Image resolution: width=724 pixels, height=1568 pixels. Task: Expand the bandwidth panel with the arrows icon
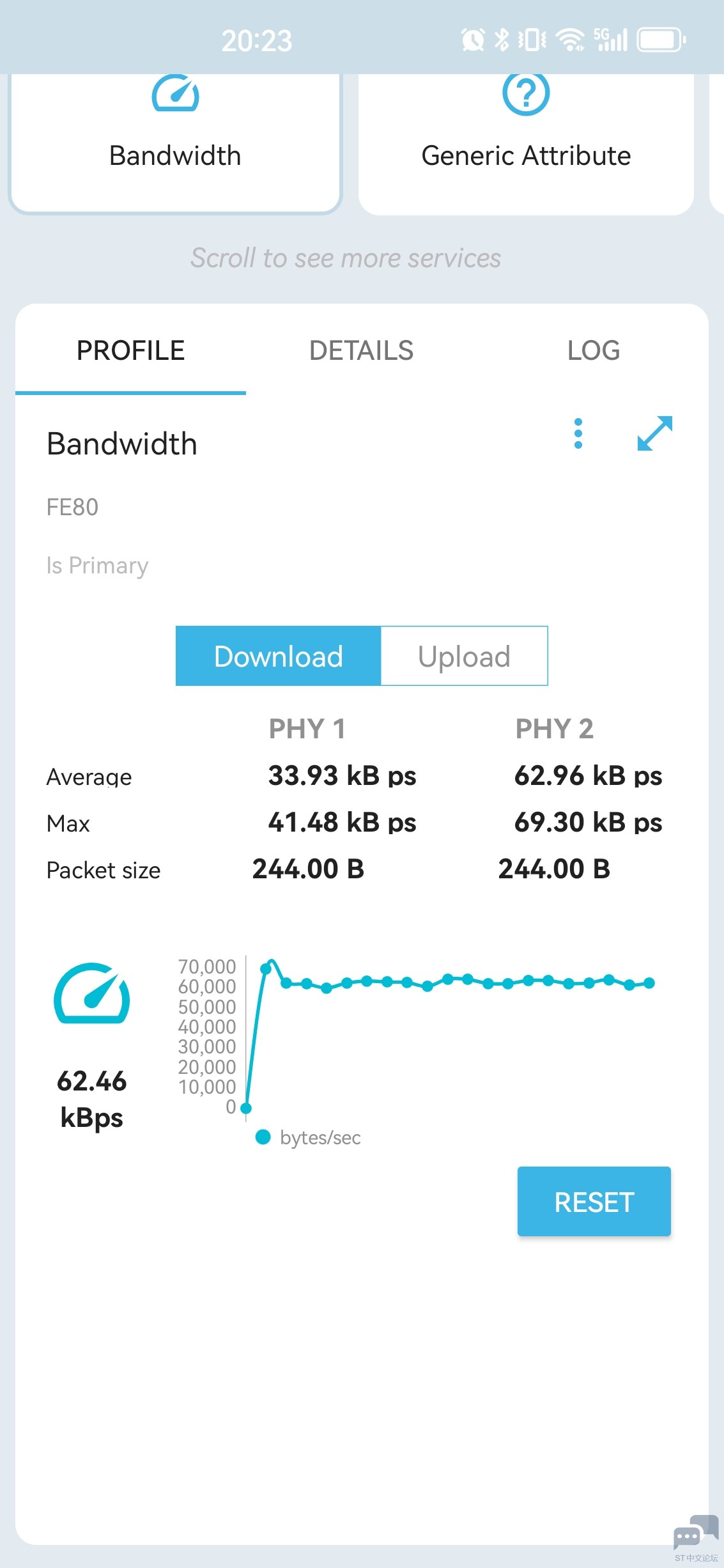[x=655, y=433]
